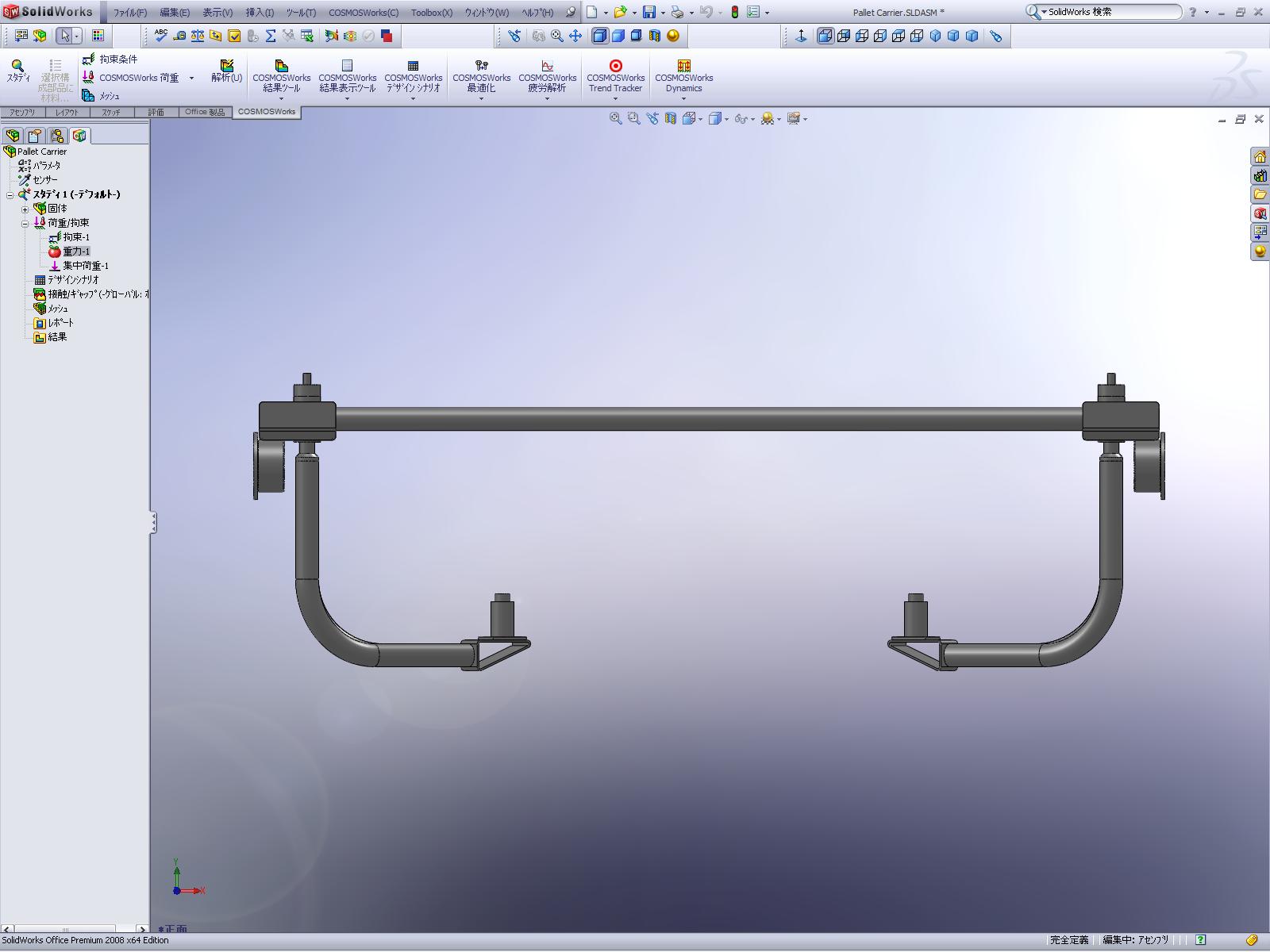This screenshot has width=1270, height=952.
Task: Open the COSMOSWorks manager tab icon
Action: click(79, 136)
